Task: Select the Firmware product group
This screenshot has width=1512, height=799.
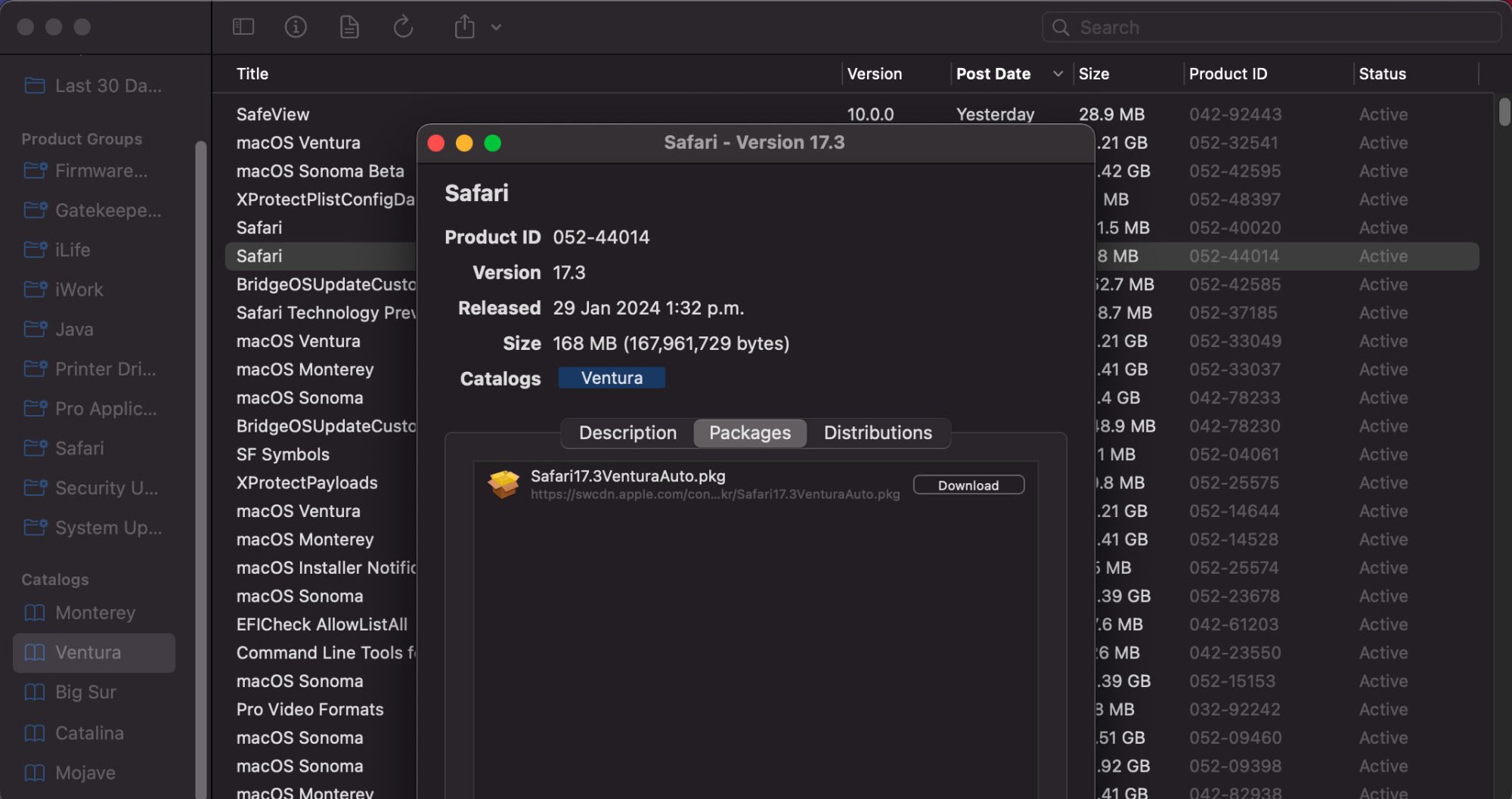Action: (94, 171)
